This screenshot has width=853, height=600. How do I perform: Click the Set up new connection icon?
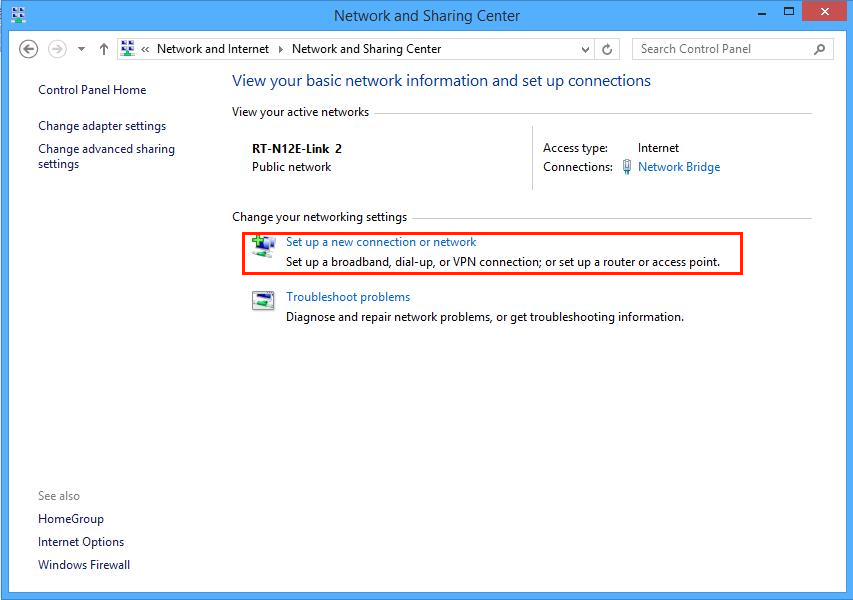(x=263, y=247)
